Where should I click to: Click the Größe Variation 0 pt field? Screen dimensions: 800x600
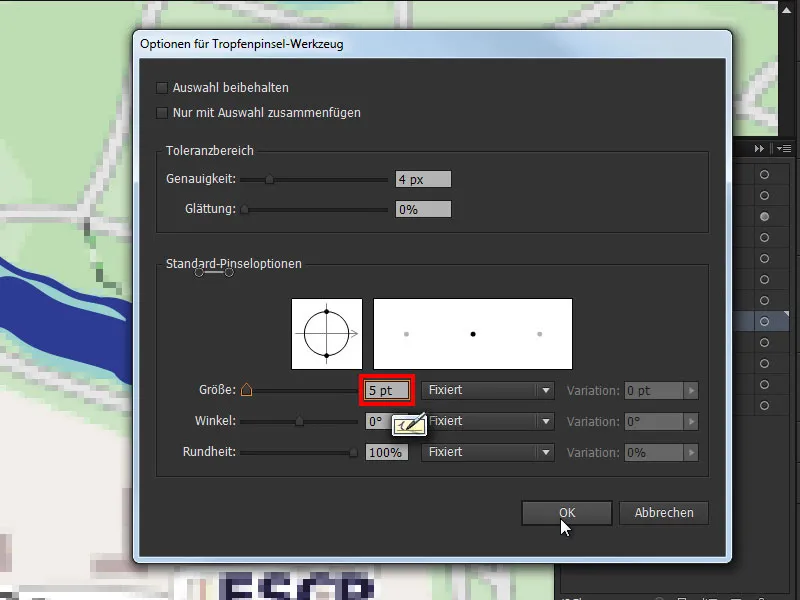click(x=654, y=391)
